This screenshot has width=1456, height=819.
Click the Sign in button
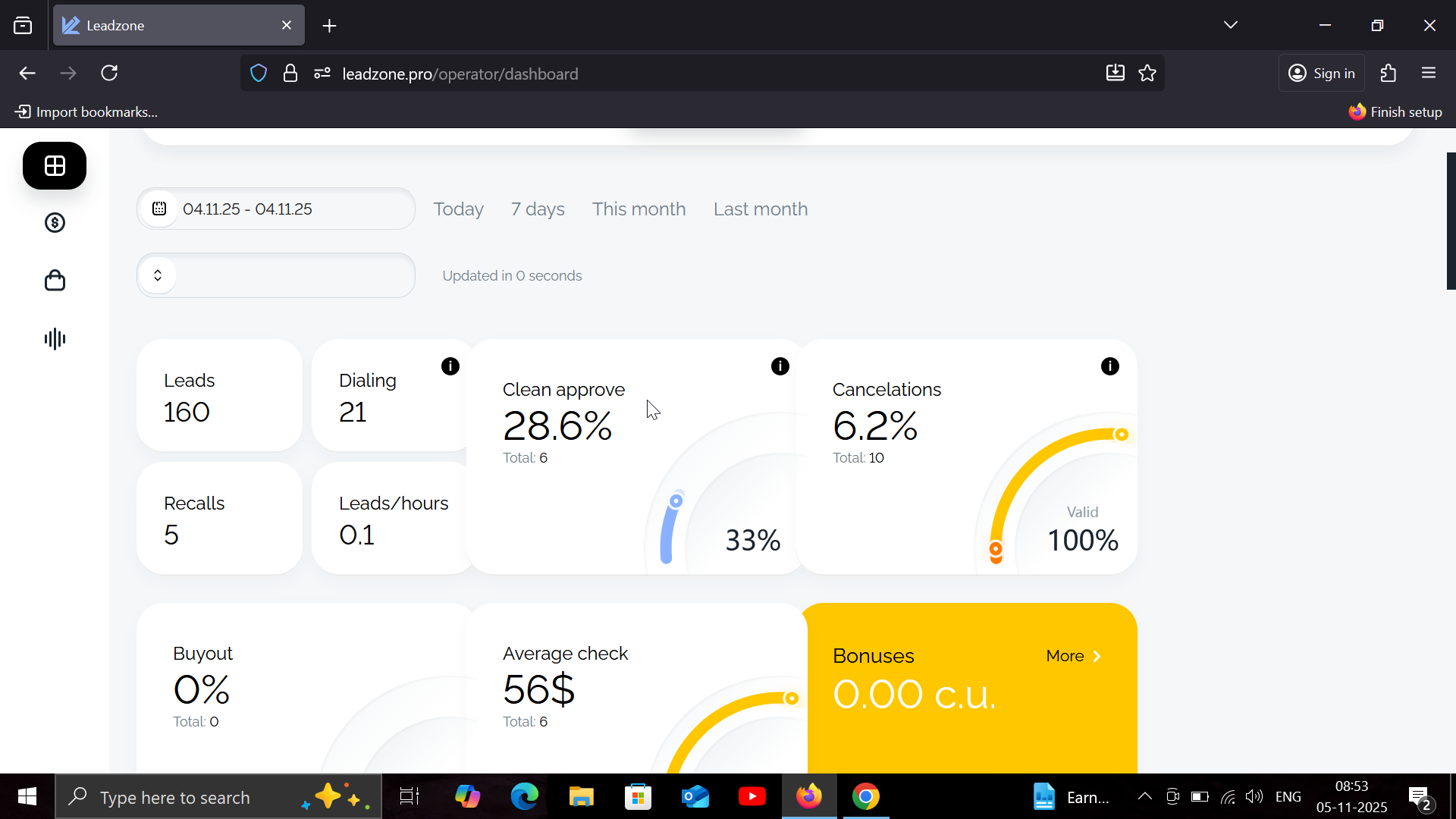tap(1321, 73)
